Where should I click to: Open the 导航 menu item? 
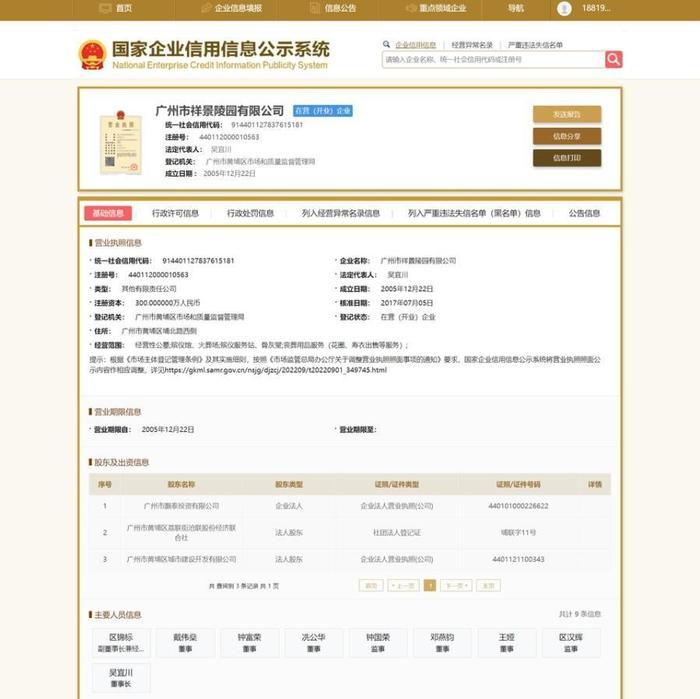[516, 8]
